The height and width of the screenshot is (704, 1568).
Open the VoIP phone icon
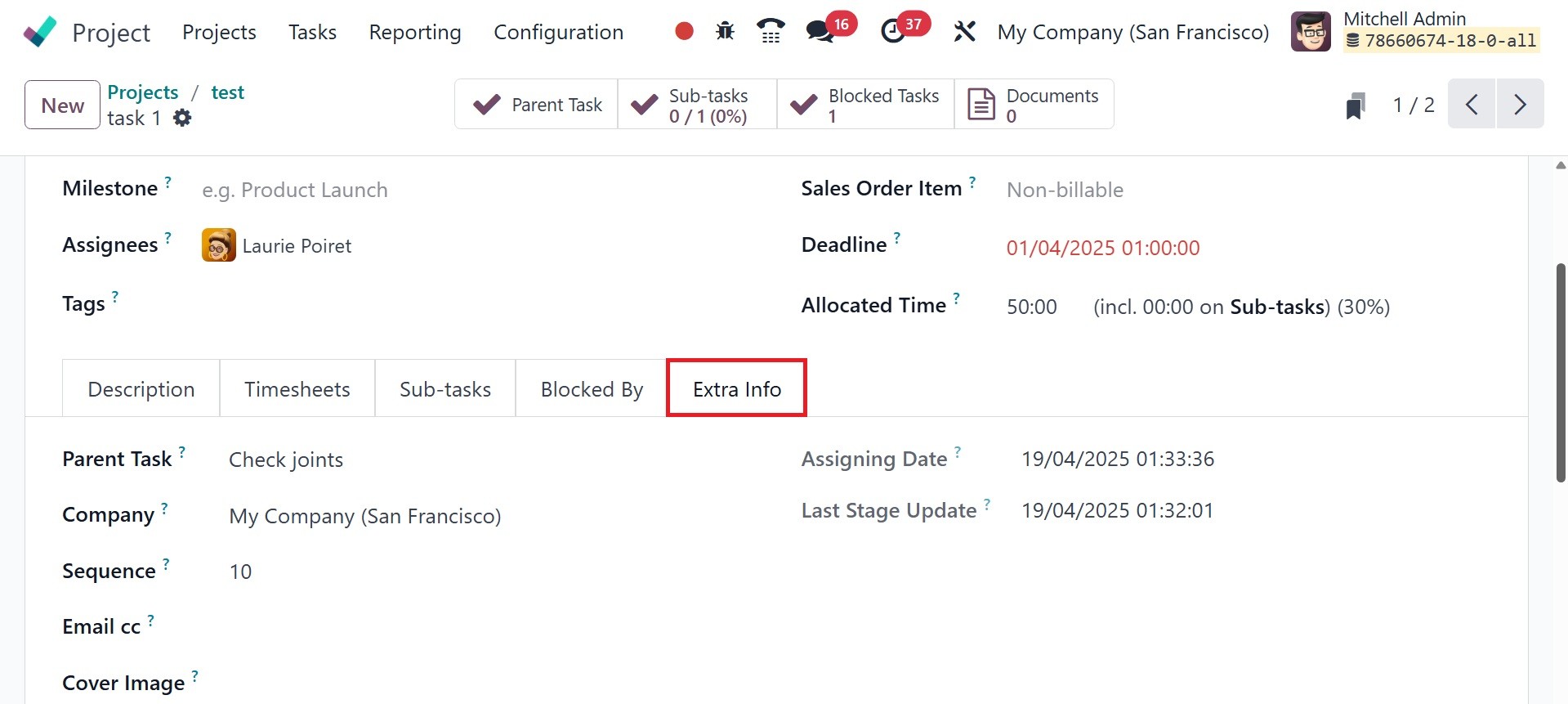[771, 32]
